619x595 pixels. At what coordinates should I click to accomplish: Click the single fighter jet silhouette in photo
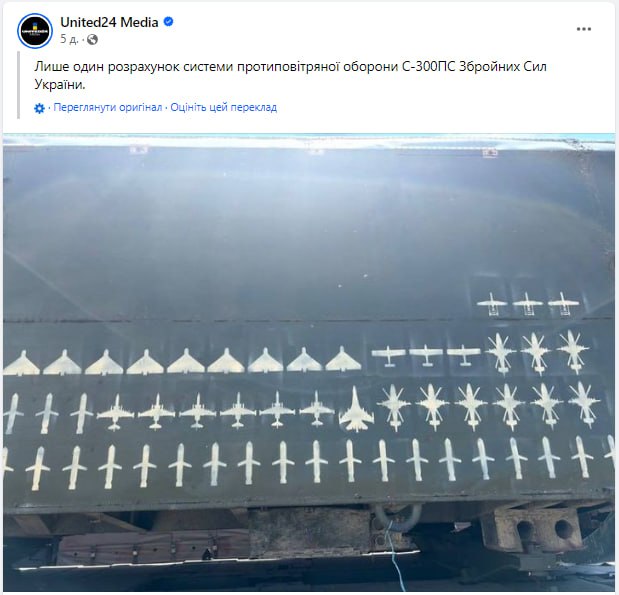pos(355,409)
